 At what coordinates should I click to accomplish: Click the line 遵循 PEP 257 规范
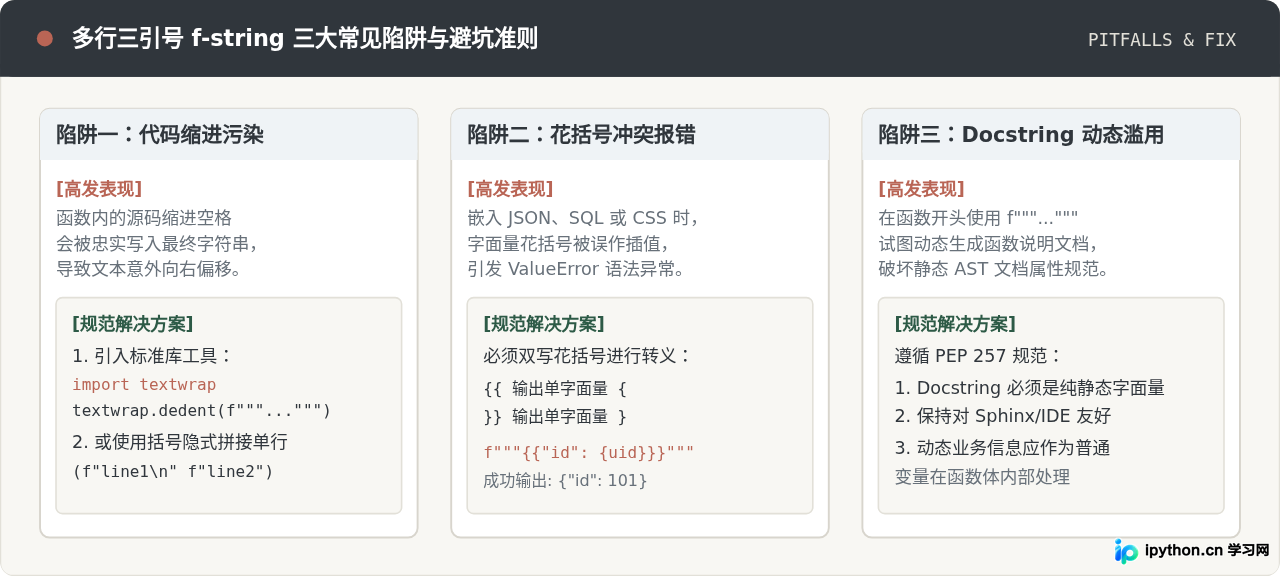pos(978,356)
